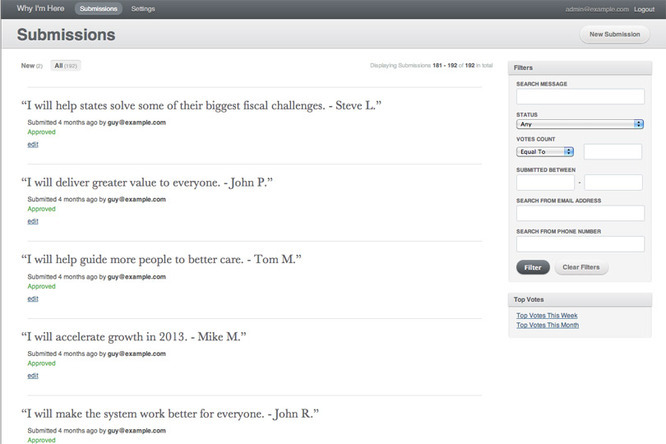
Task: Open the Status dropdown set to Any
Action: click(580, 124)
